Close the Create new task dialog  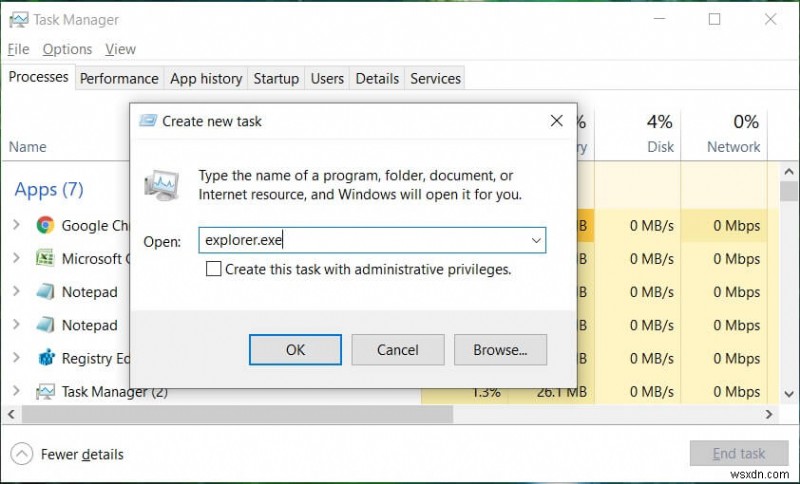click(556, 121)
